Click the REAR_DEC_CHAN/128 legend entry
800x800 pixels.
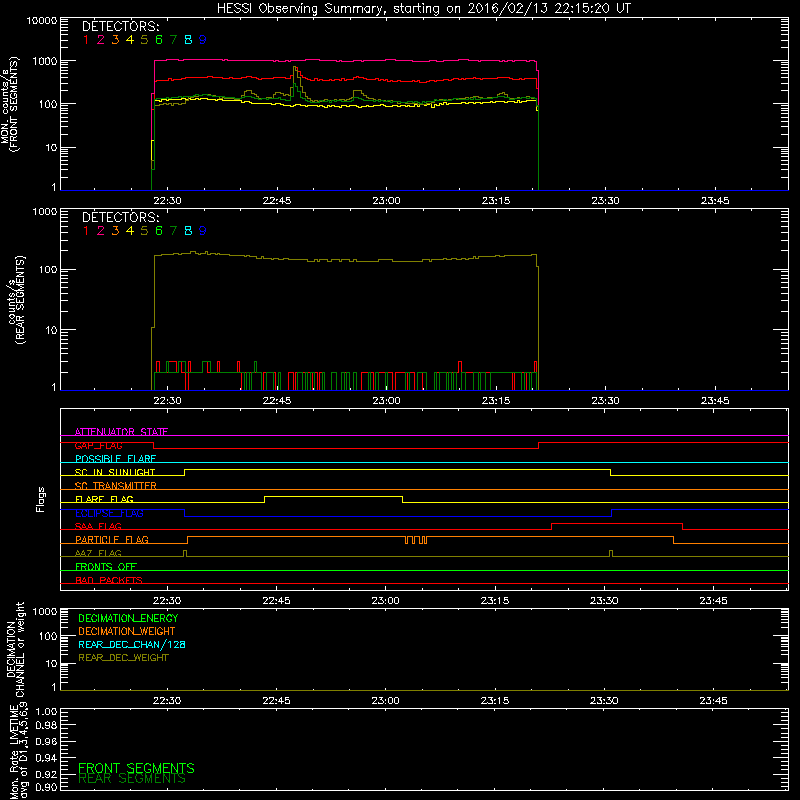[132, 644]
